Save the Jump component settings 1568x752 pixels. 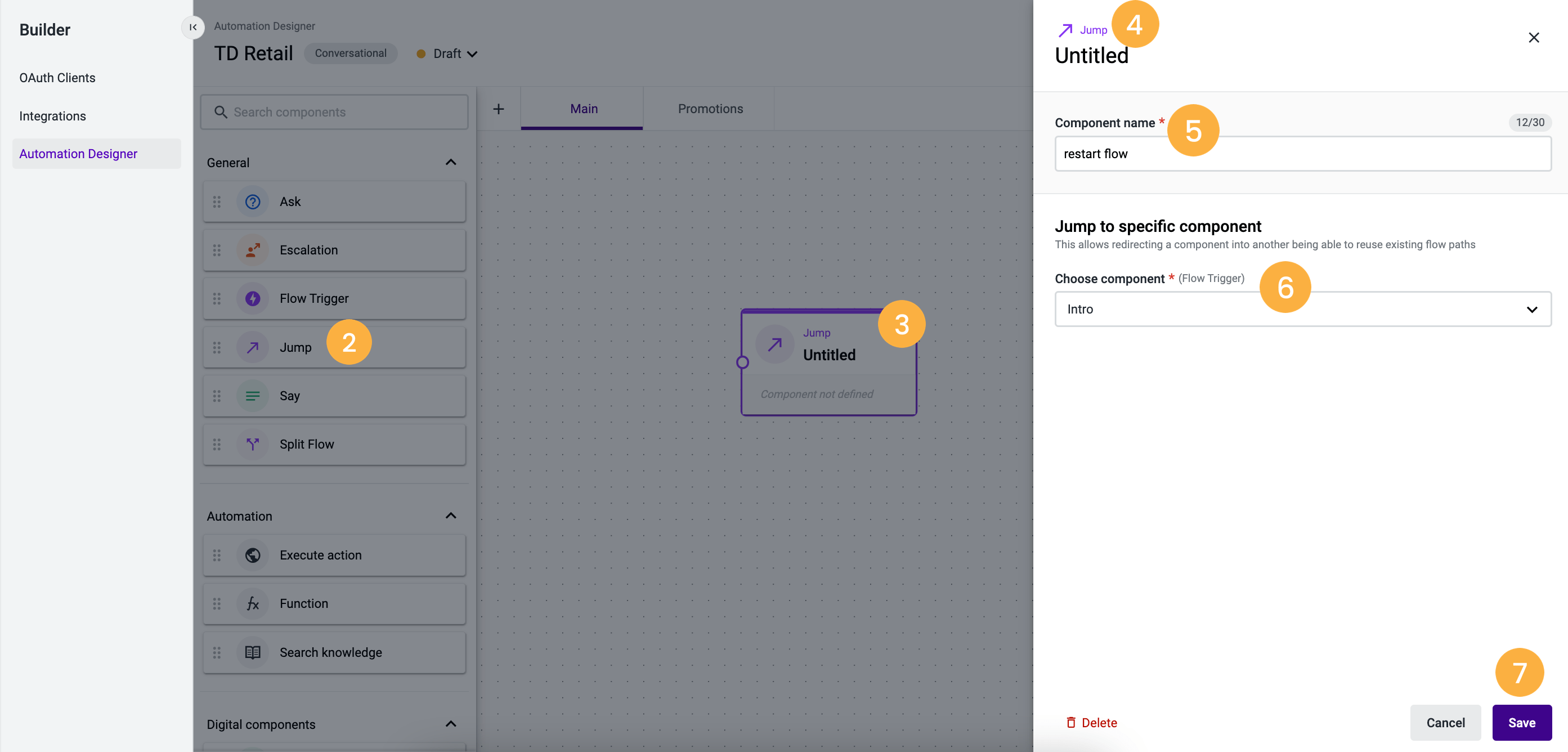coord(1522,723)
